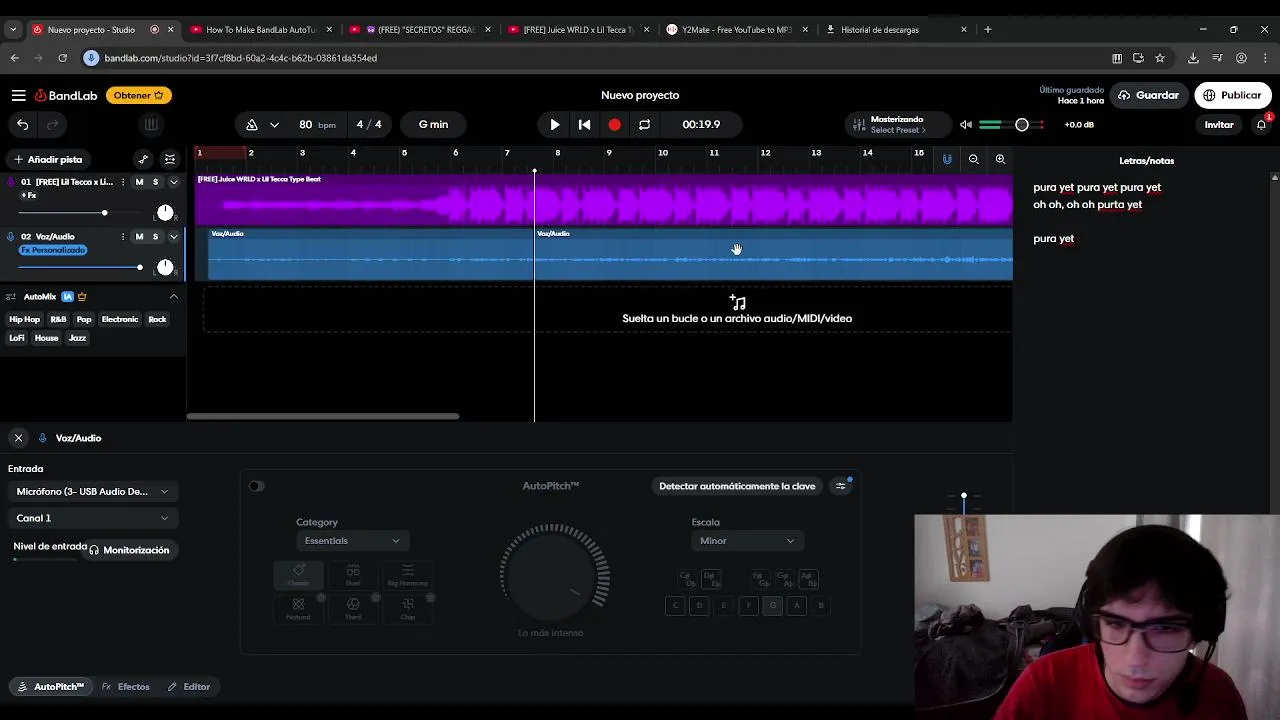Change the 4/4 time signature
1280x720 pixels.
coord(369,125)
